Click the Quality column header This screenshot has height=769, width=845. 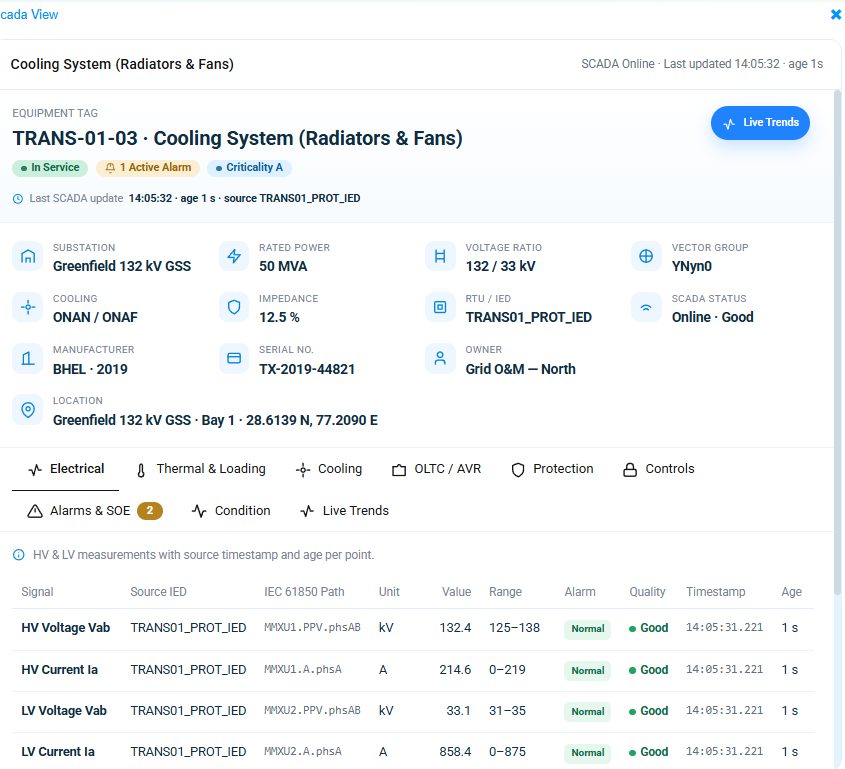[x=647, y=592]
